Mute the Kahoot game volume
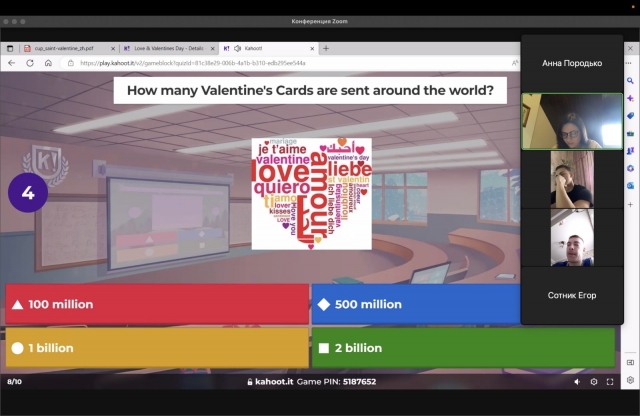Screen dimensions: 640x416 (577, 382)
